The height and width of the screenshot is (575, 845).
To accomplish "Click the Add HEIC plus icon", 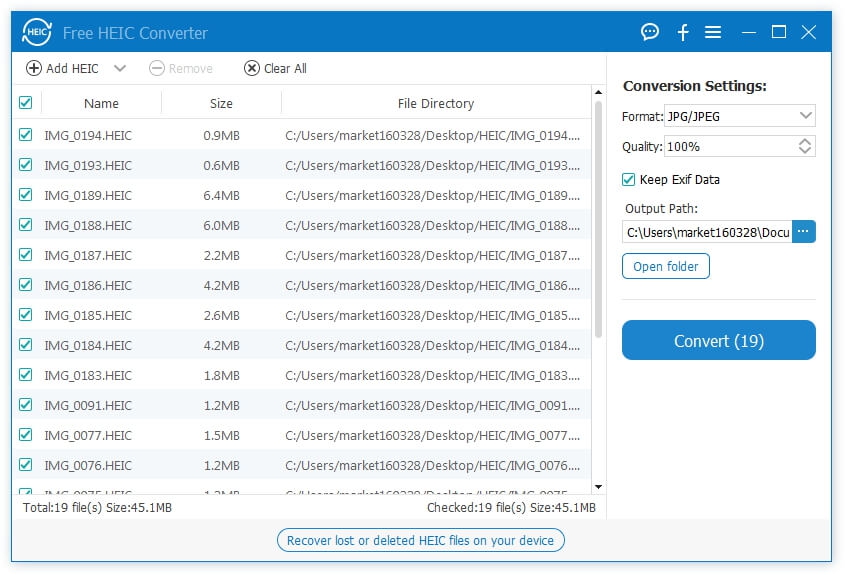I will click(34, 68).
